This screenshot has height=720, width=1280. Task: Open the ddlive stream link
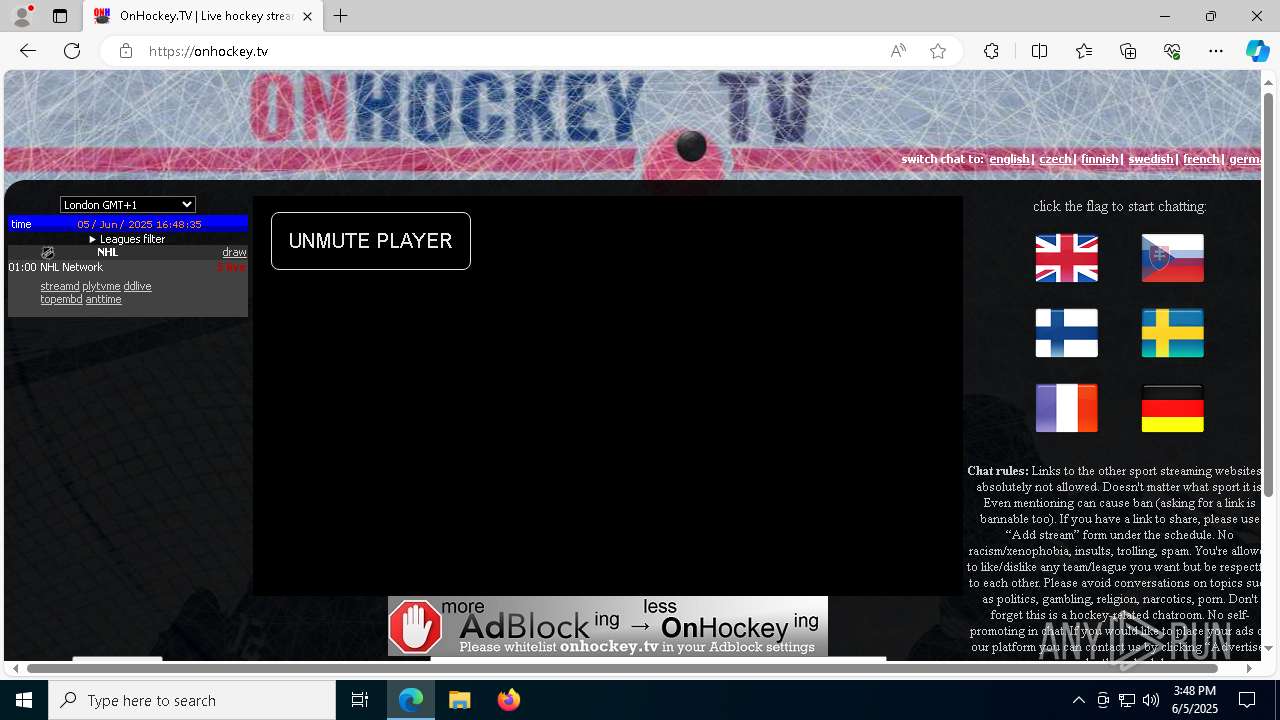click(137, 286)
